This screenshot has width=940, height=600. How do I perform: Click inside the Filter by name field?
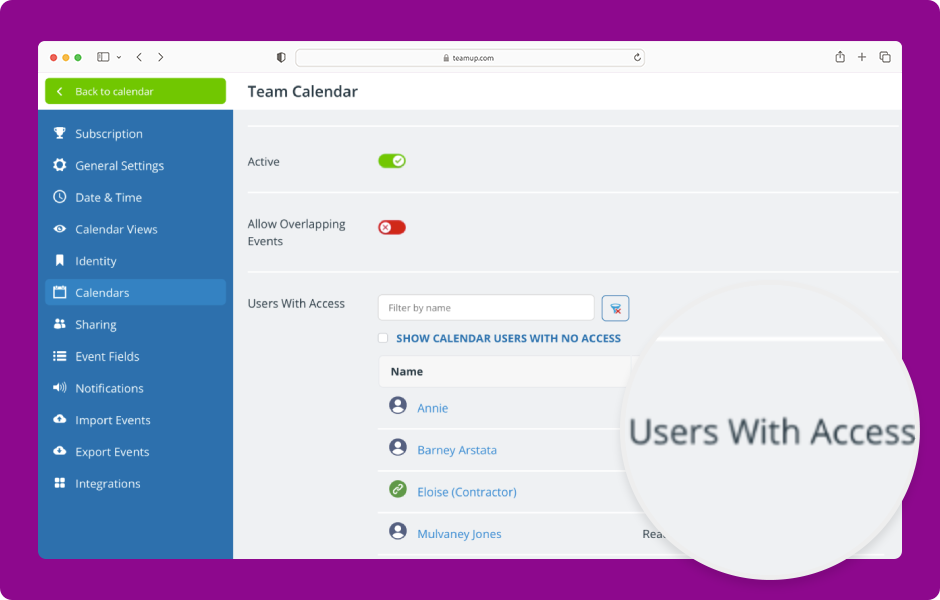(485, 307)
